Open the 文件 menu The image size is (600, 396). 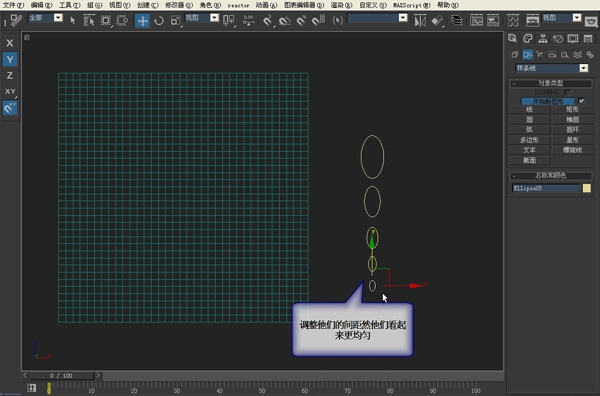pos(13,5)
